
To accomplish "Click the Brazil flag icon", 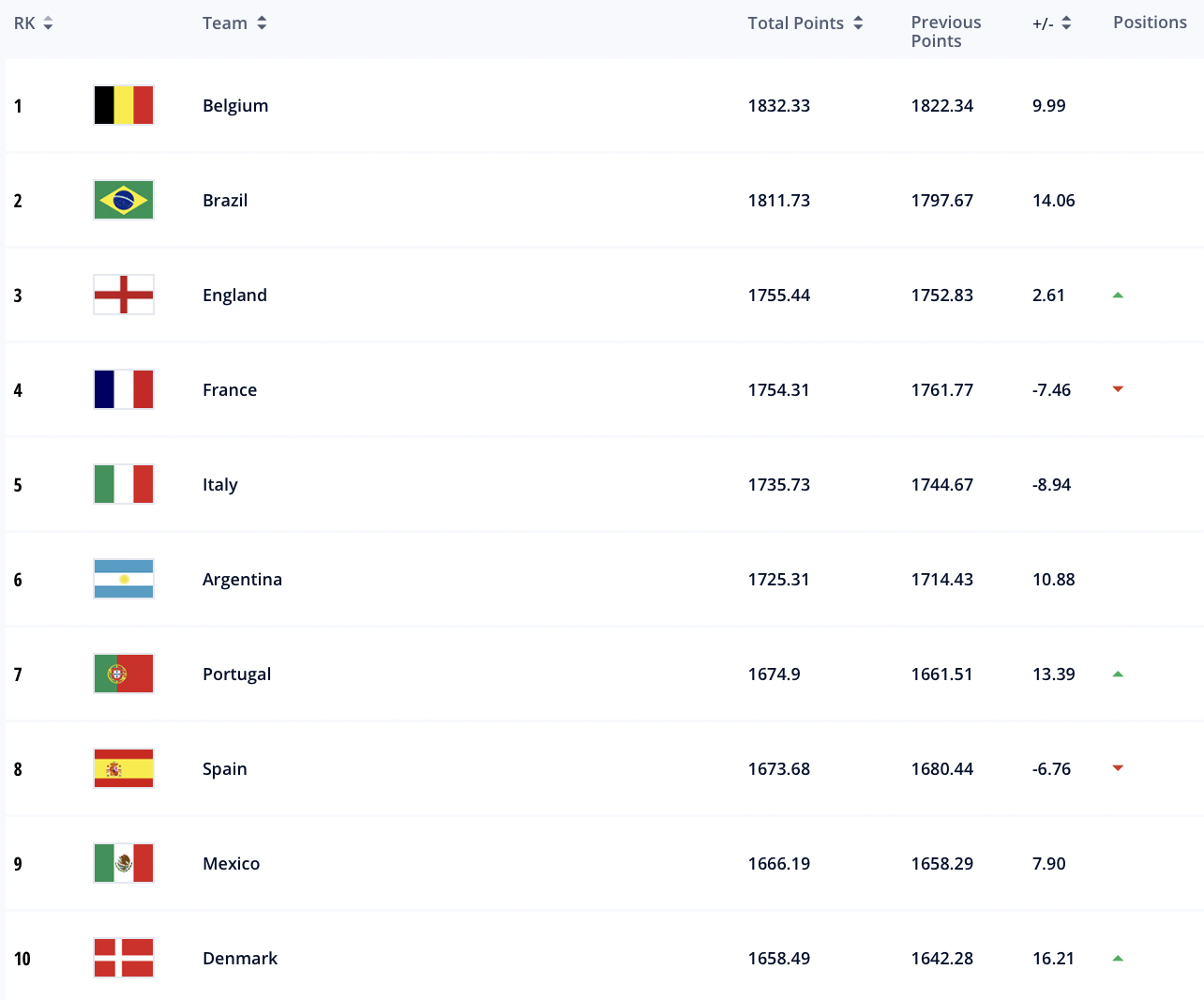I will [124, 200].
